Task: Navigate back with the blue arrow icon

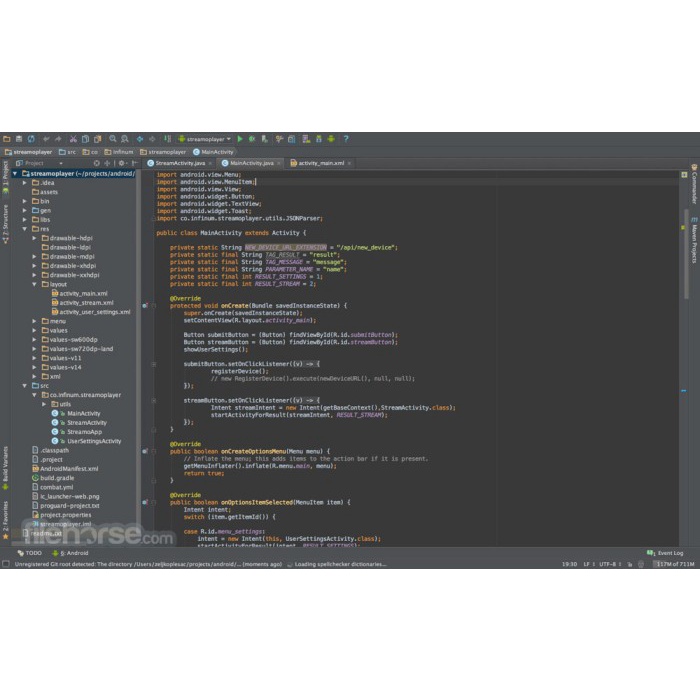Action: 140,139
